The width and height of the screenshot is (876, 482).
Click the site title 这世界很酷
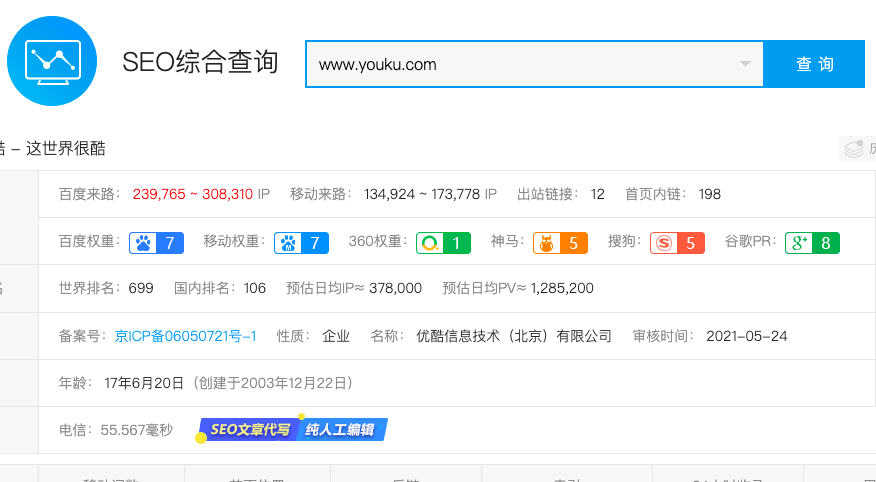(65, 149)
